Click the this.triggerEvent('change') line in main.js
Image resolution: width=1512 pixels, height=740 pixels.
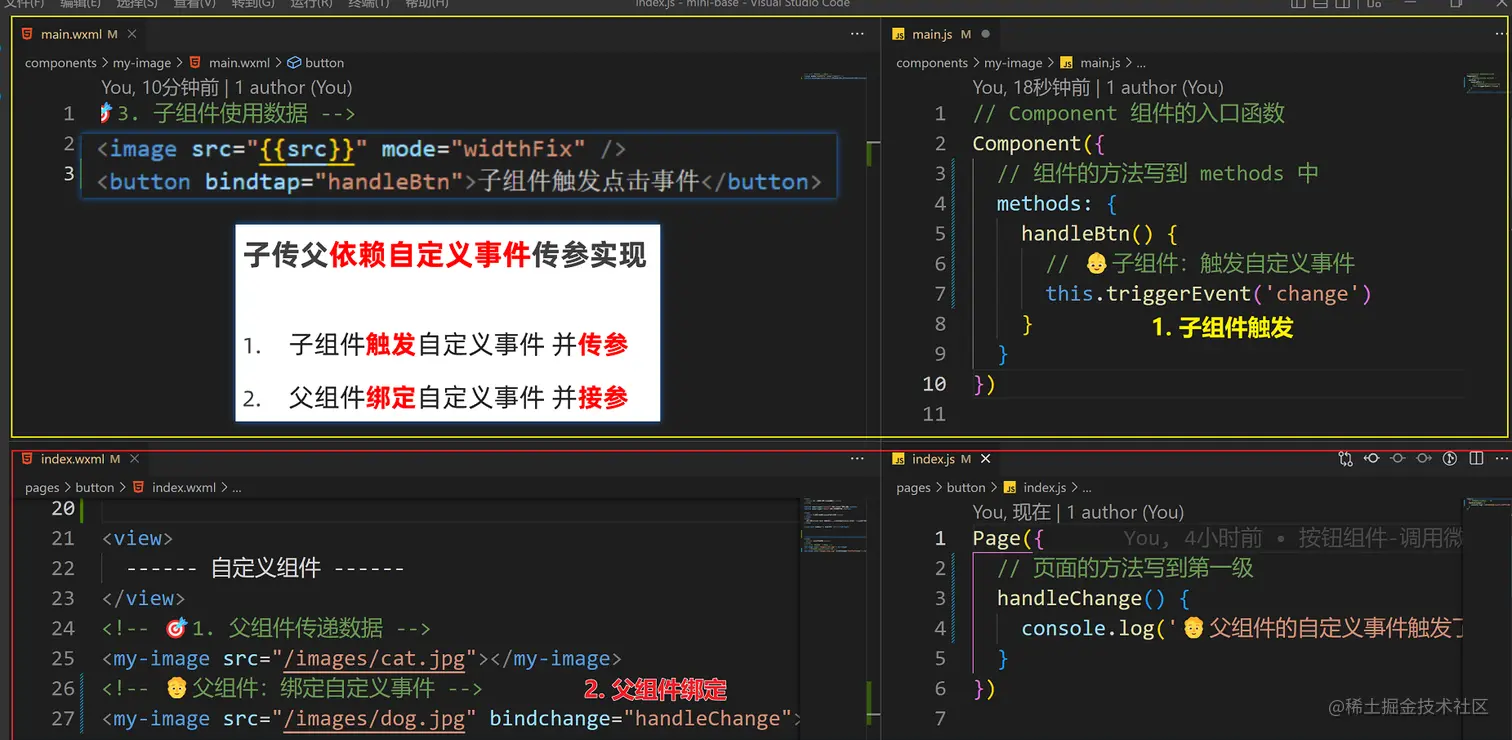[1208, 294]
